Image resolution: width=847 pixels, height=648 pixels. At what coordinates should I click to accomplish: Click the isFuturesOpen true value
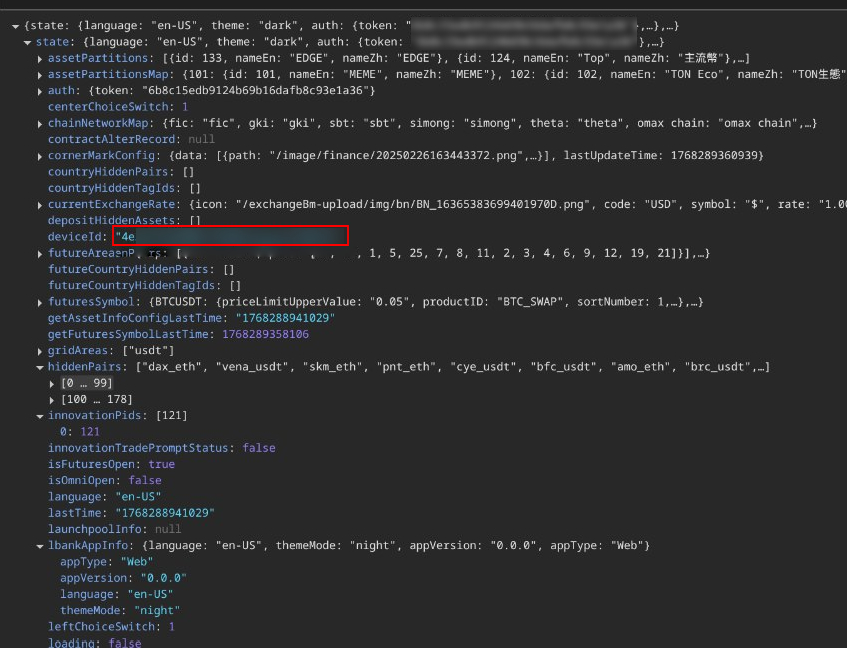click(x=162, y=464)
